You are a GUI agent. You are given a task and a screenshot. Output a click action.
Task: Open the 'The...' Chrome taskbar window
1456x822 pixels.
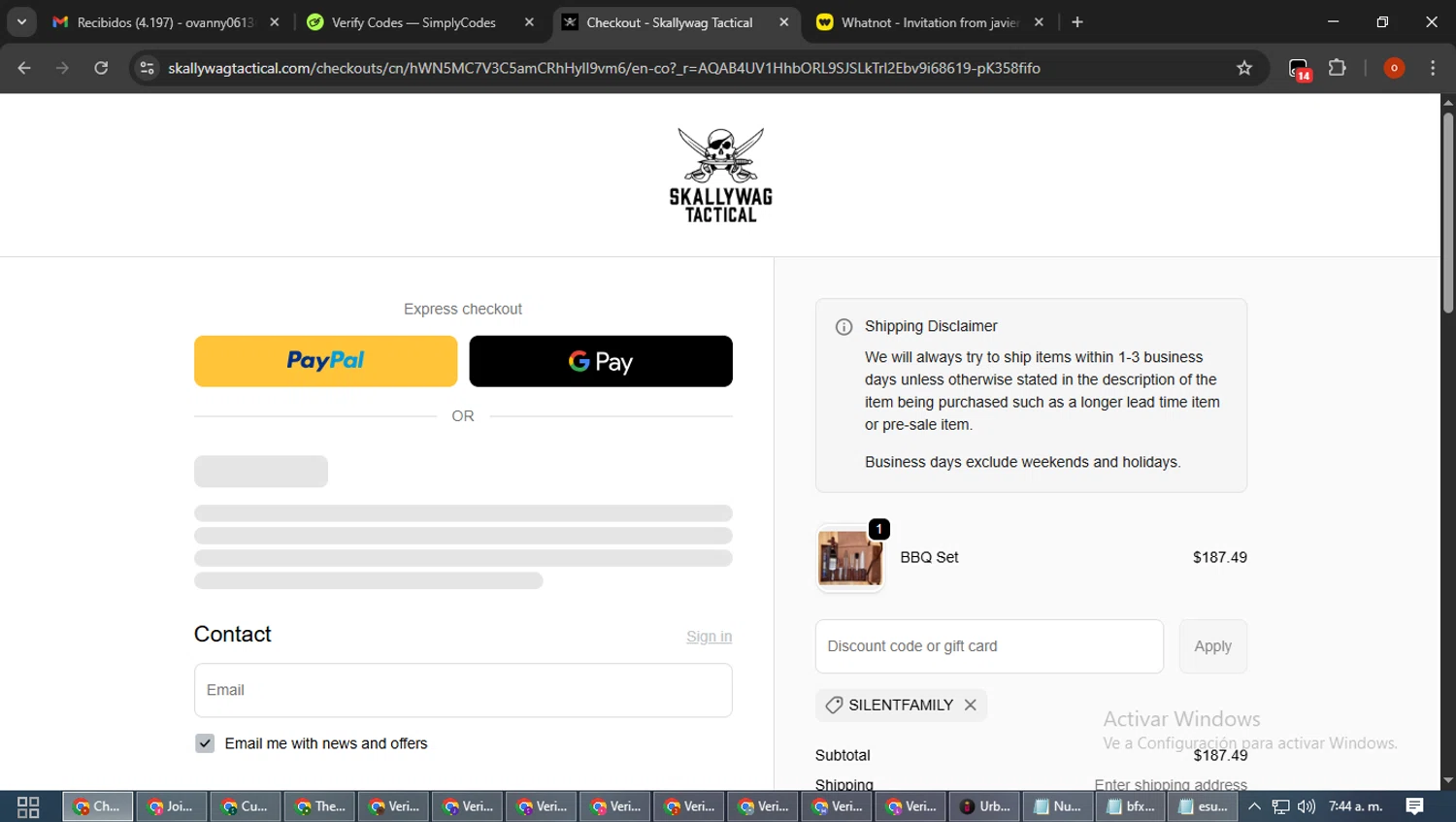tap(319, 806)
